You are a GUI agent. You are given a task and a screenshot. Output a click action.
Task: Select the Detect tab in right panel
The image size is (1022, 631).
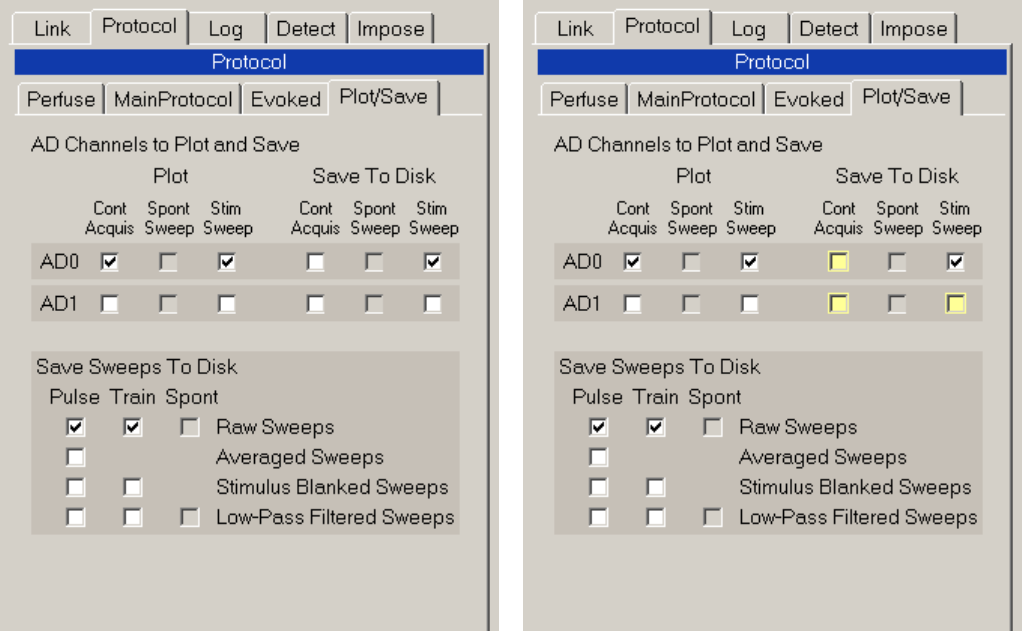828,29
